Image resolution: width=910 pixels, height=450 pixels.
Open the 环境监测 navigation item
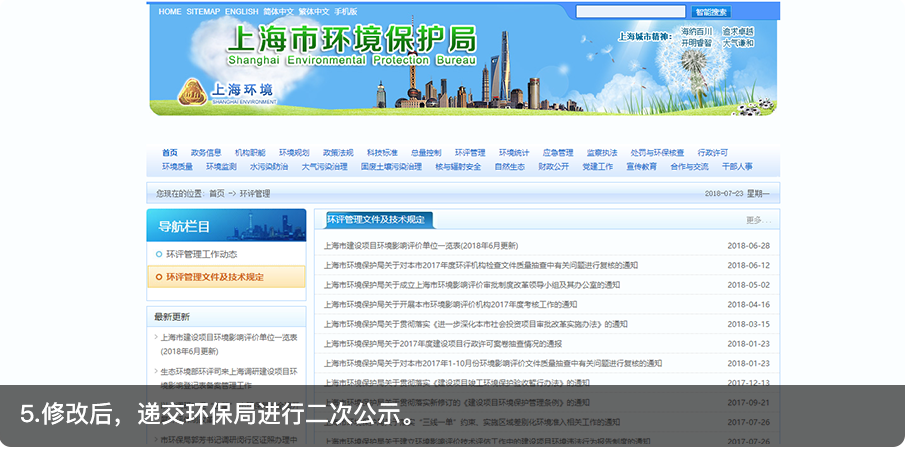(x=221, y=167)
